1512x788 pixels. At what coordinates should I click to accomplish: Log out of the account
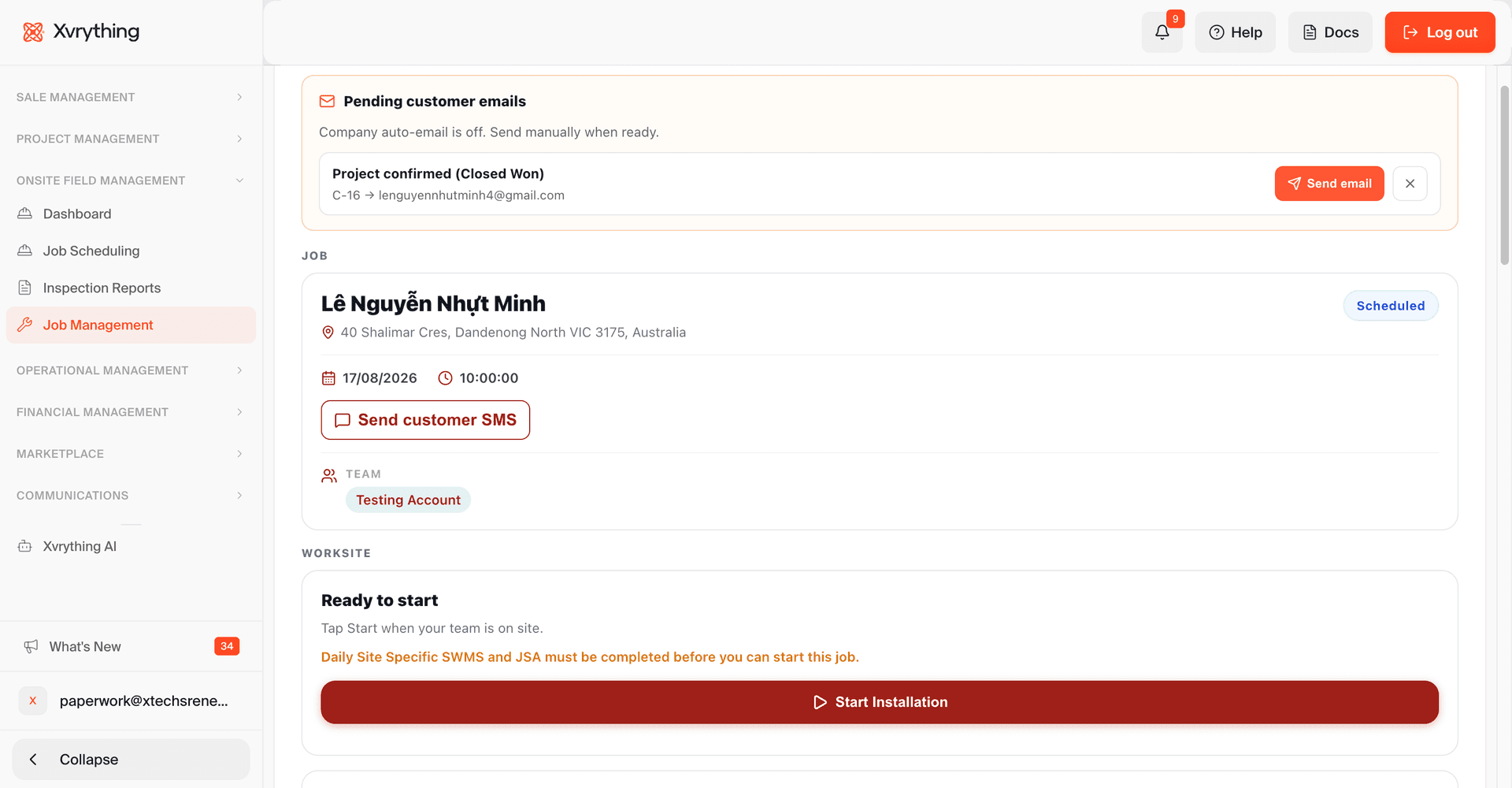[1440, 32]
